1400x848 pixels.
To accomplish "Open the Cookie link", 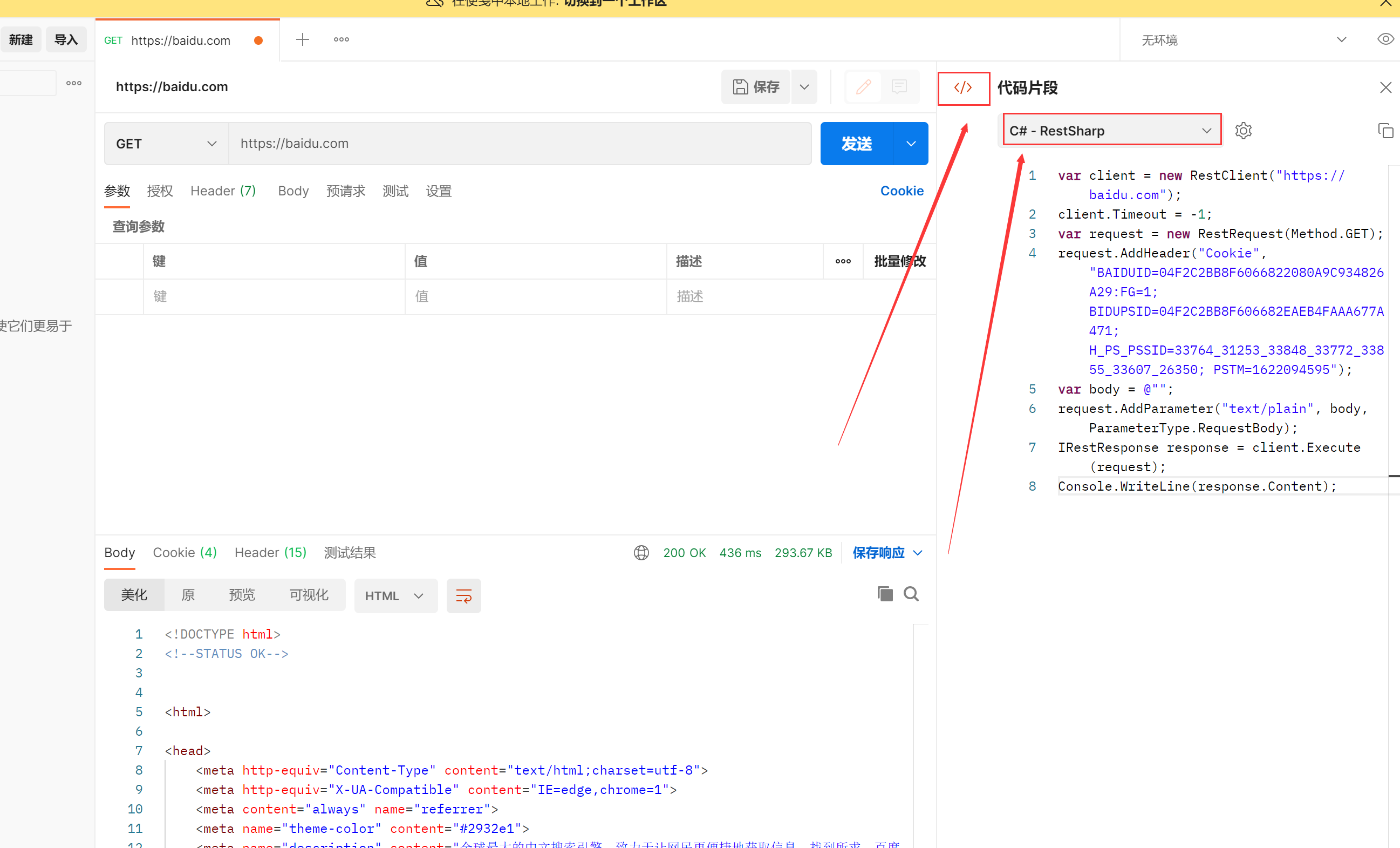I will (x=902, y=191).
